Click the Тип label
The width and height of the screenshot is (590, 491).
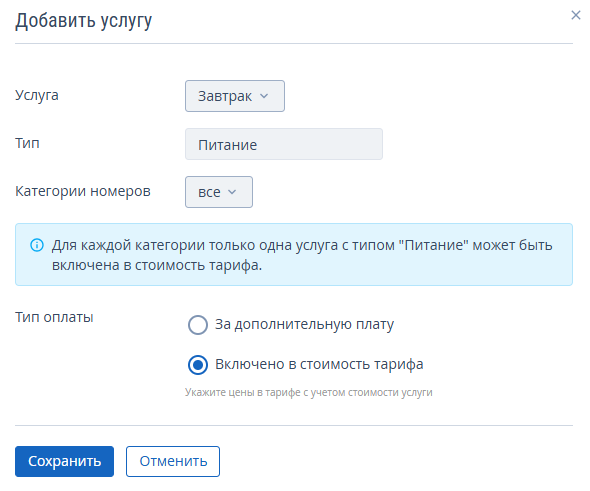pos(27,143)
